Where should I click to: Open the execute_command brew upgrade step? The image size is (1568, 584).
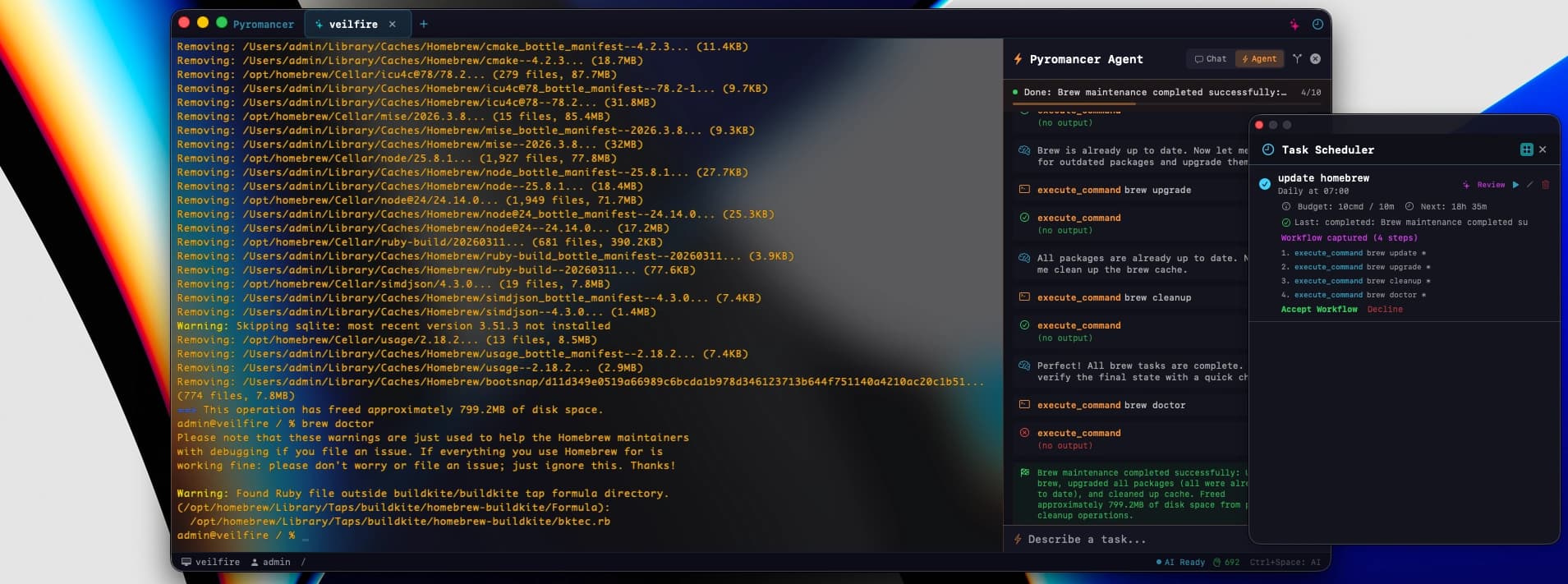coord(1113,190)
